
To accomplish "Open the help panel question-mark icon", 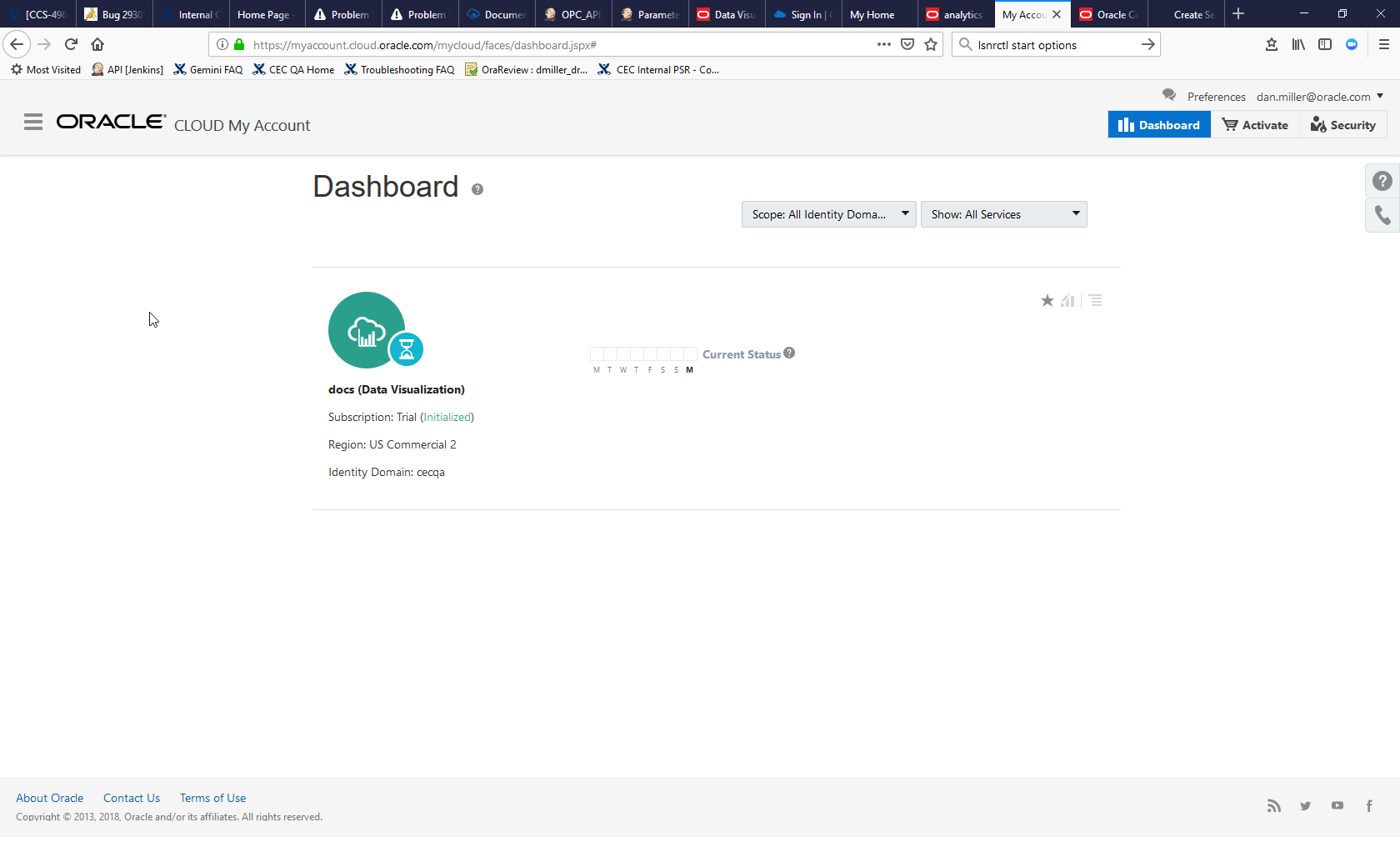I will [1382, 181].
